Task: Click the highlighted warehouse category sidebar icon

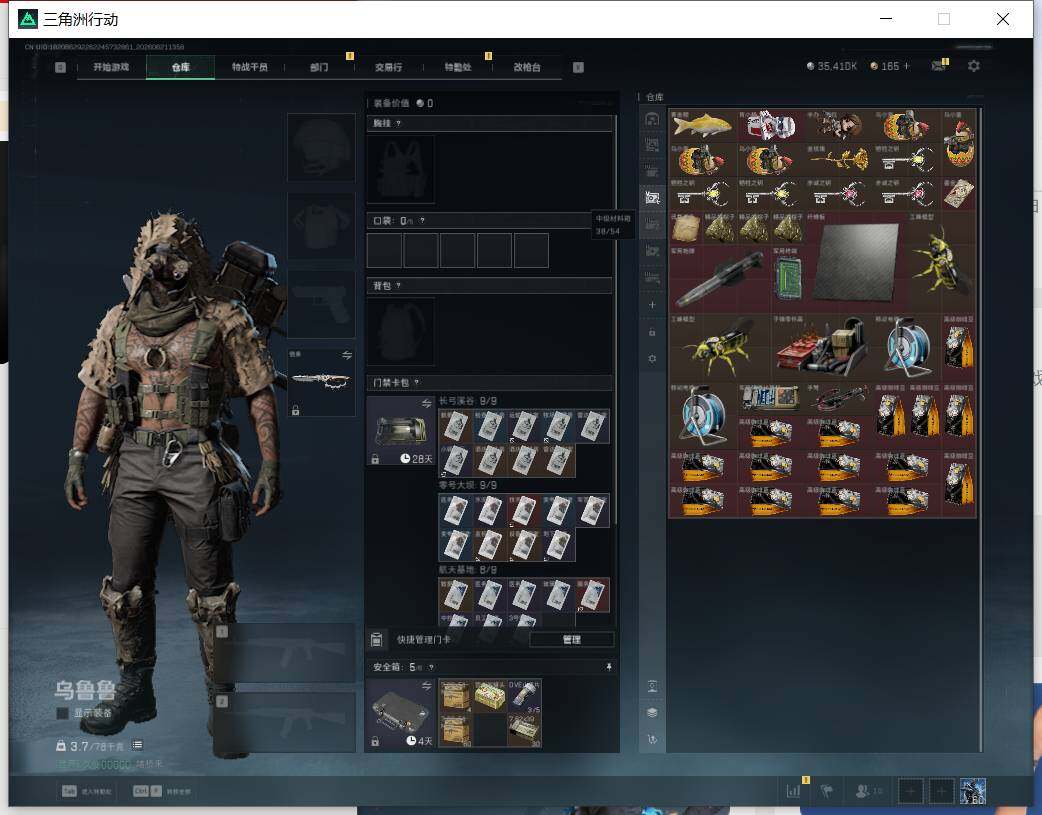Action: point(653,197)
